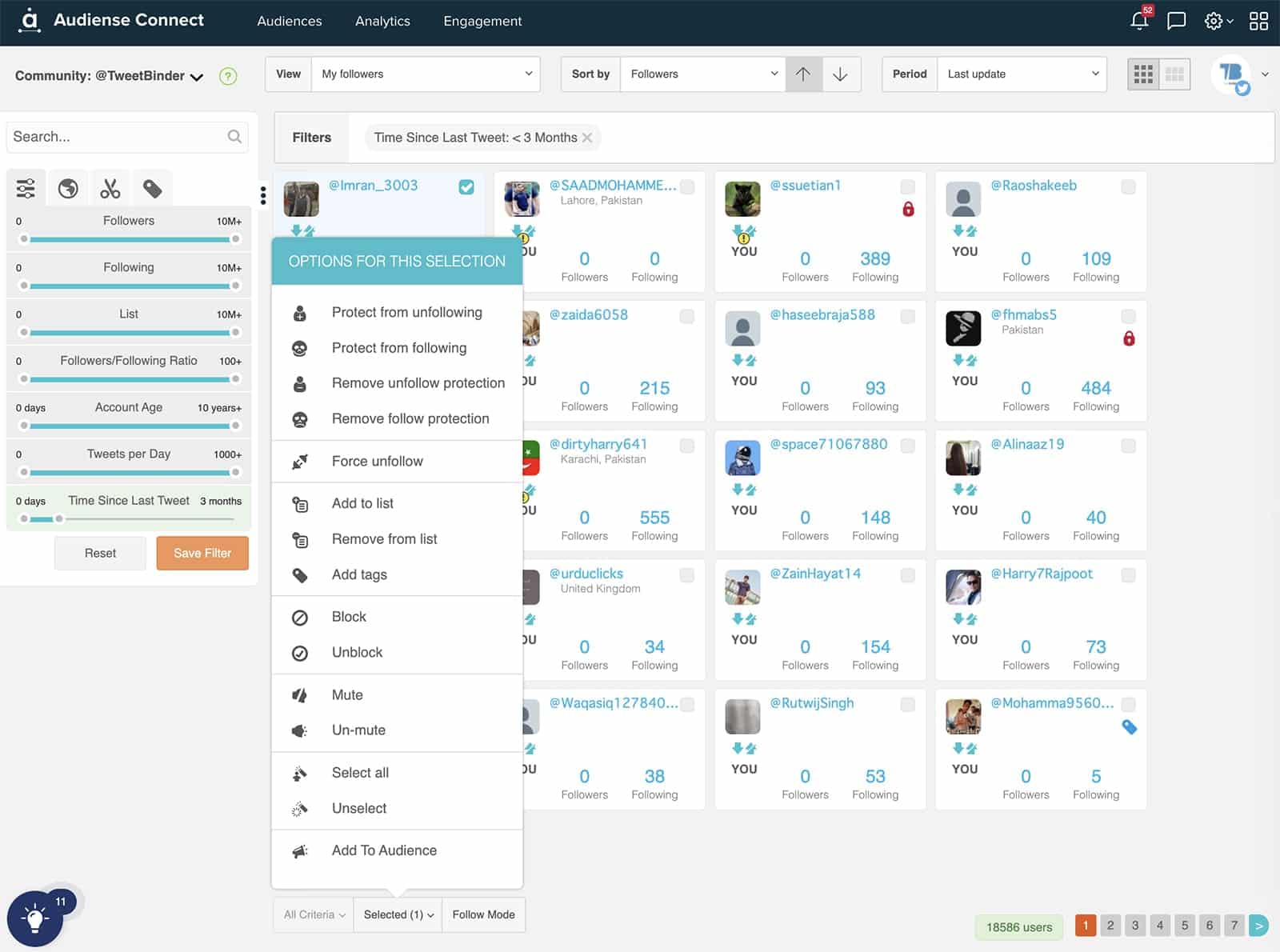The width and height of the screenshot is (1280, 952).
Task: Open the @Harry7Rajpoot profile link
Action: pos(1042,574)
